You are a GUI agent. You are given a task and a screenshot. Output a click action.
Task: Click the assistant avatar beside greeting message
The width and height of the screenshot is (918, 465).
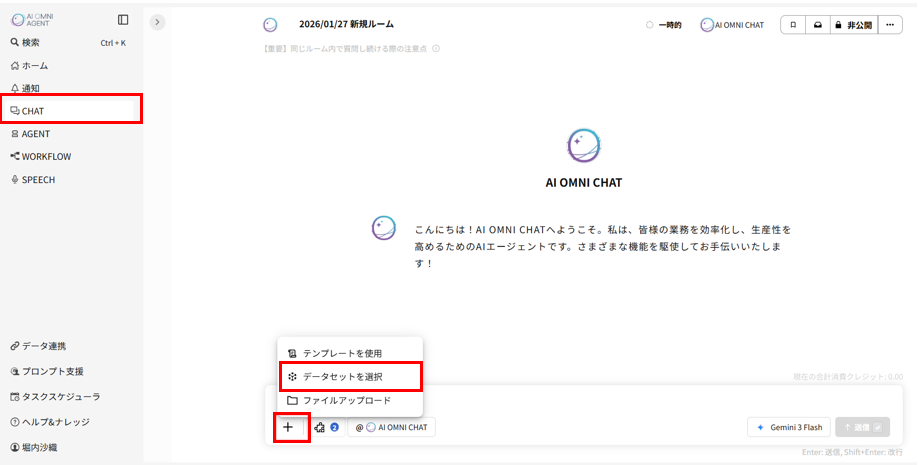tap(384, 228)
